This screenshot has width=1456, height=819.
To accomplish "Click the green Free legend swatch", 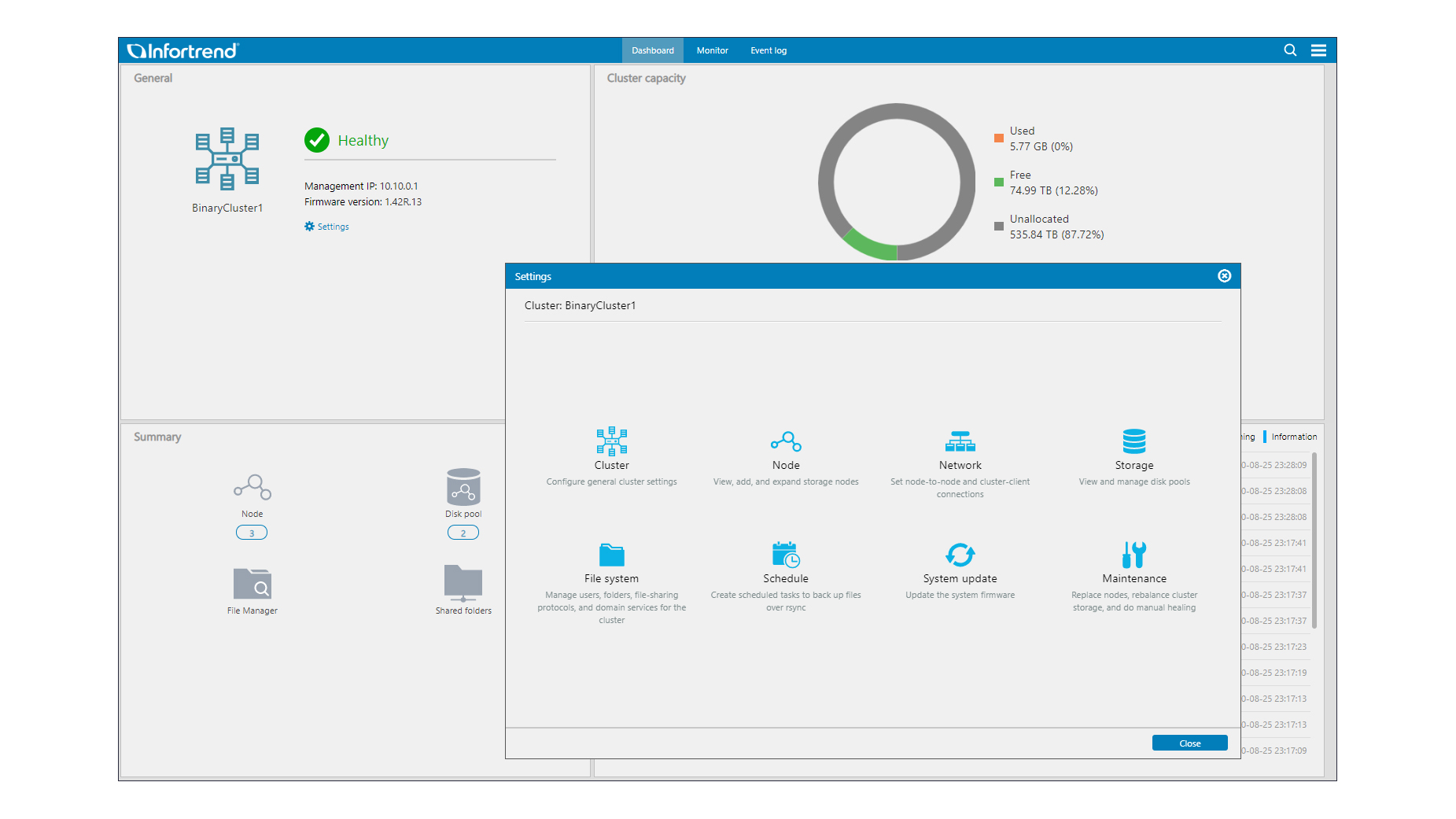I will 999,183.
